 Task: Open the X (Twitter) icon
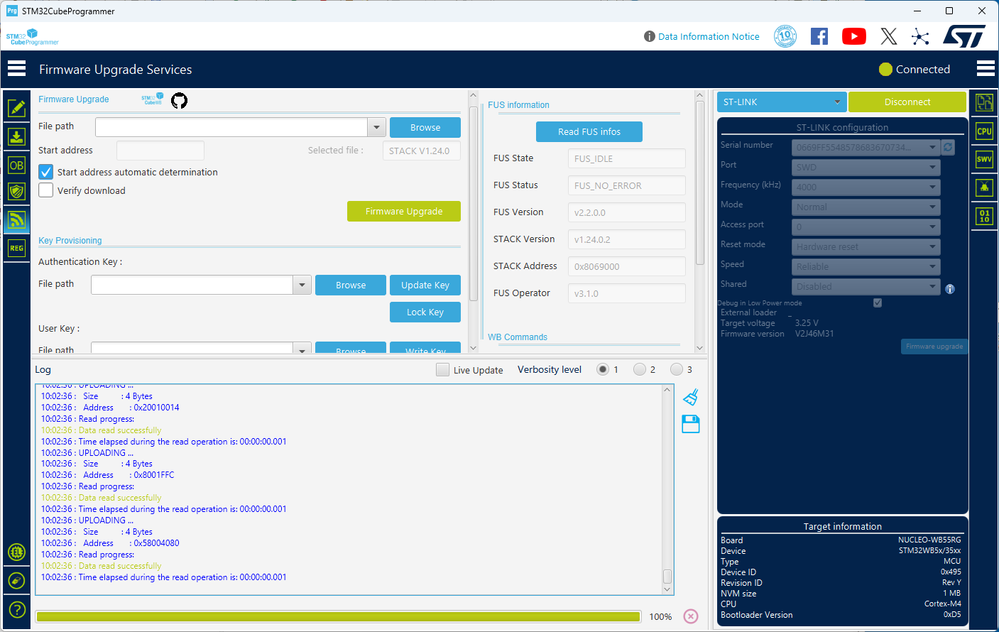click(888, 36)
